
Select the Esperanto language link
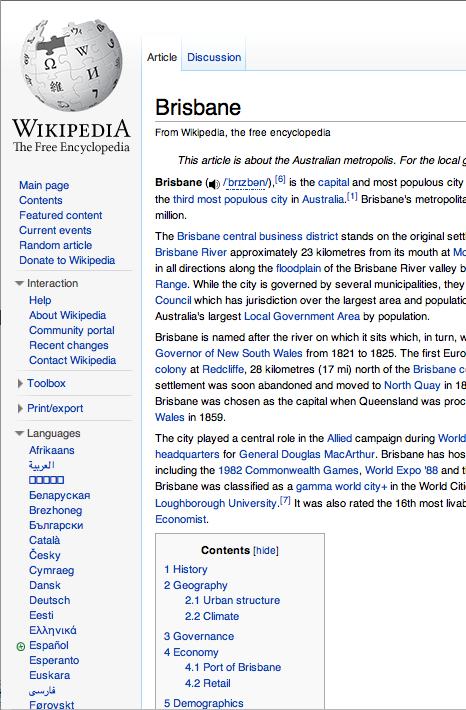(54, 660)
